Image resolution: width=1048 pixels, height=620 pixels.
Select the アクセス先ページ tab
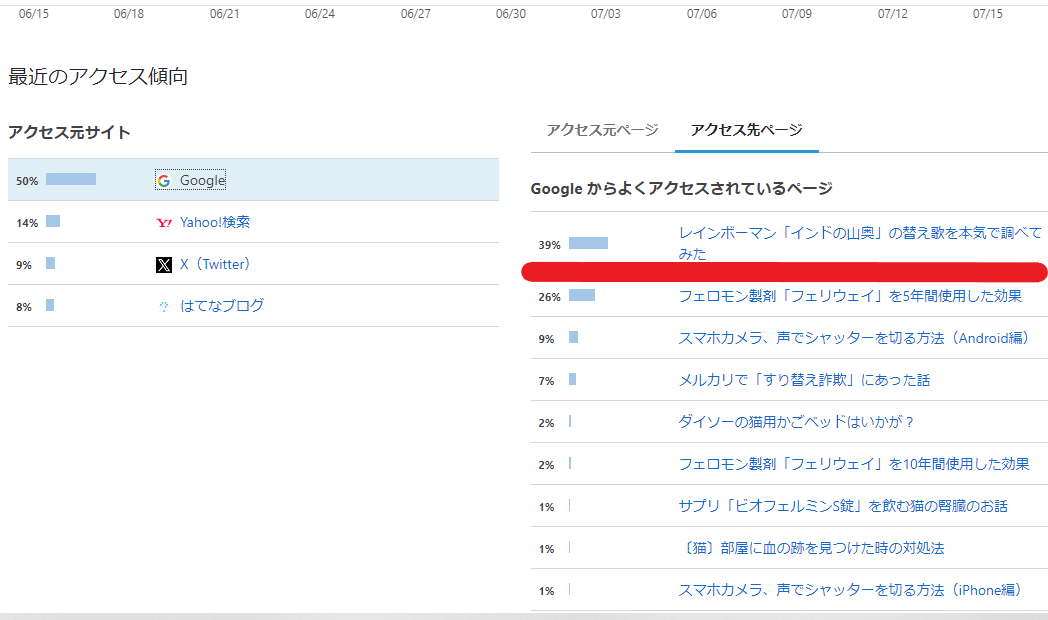(x=746, y=130)
